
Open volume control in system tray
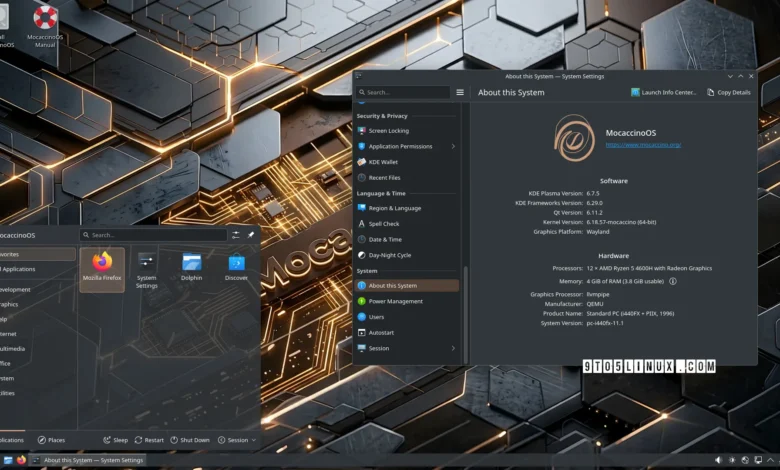[718, 460]
